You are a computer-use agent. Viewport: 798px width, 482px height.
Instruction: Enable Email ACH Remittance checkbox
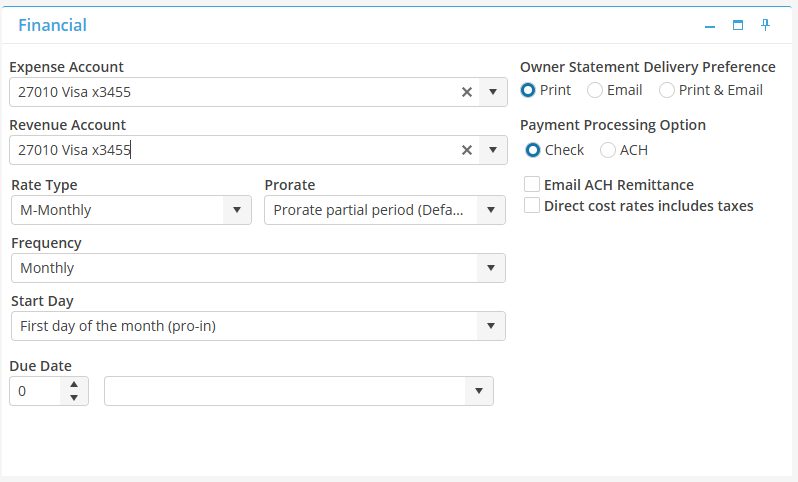pos(532,185)
